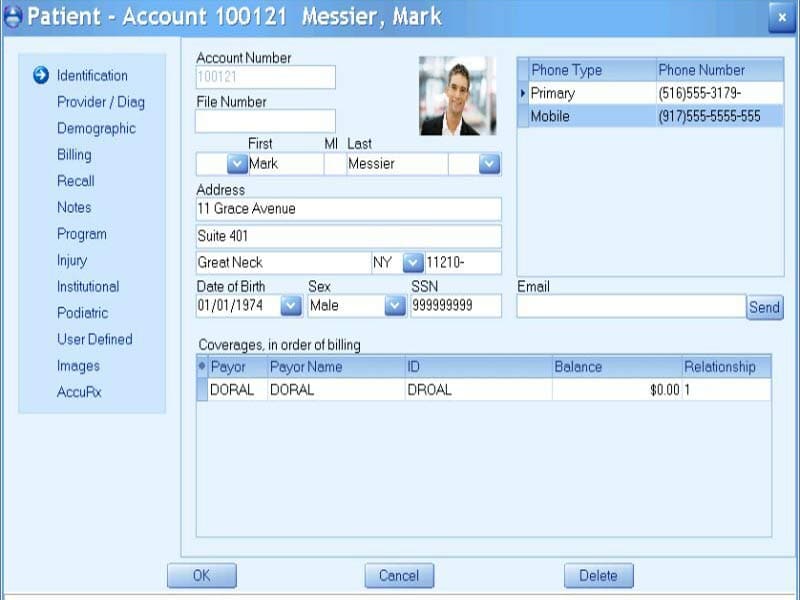Expand the state dropdown showing NY

[x=411, y=260]
